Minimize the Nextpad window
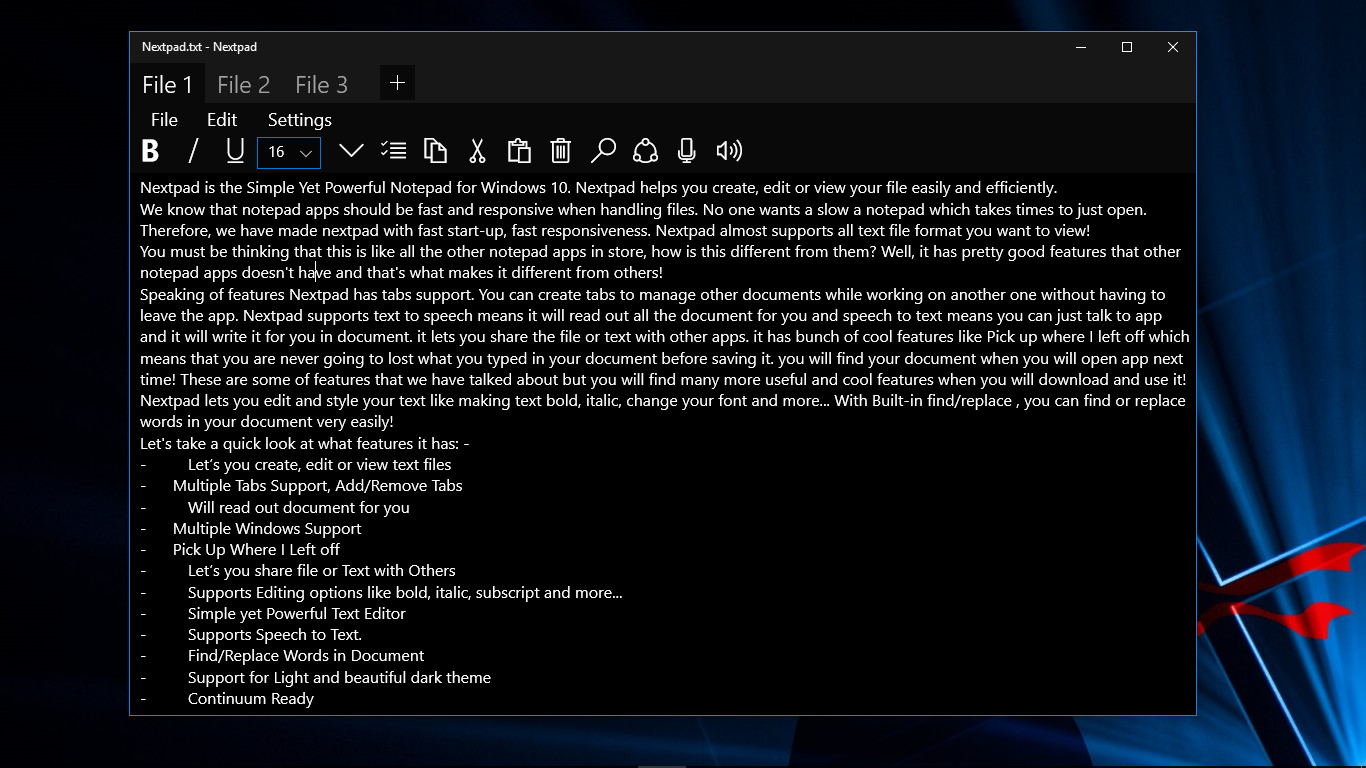Screen dimensions: 1366x768 click(1081, 47)
